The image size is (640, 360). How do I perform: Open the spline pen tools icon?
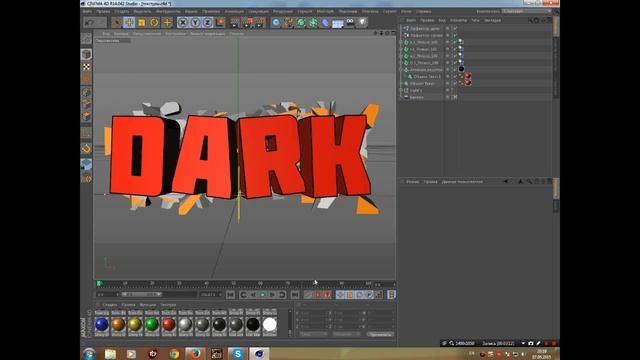(x=288, y=22)
